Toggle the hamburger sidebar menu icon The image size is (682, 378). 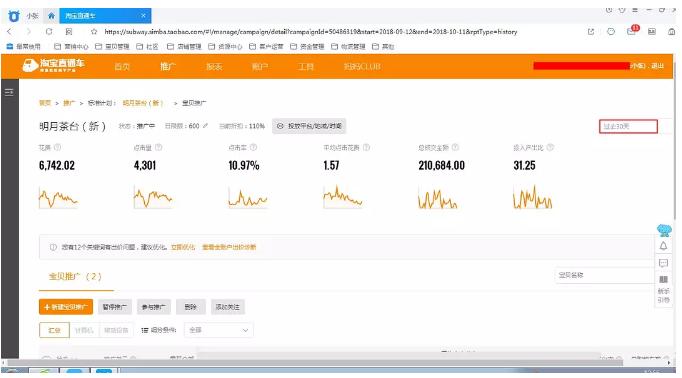coord(9,92)
